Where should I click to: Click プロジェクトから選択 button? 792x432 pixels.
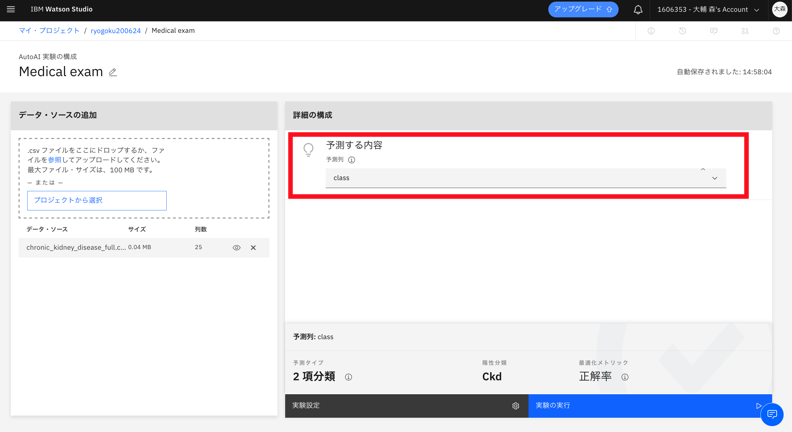(96, 201)
